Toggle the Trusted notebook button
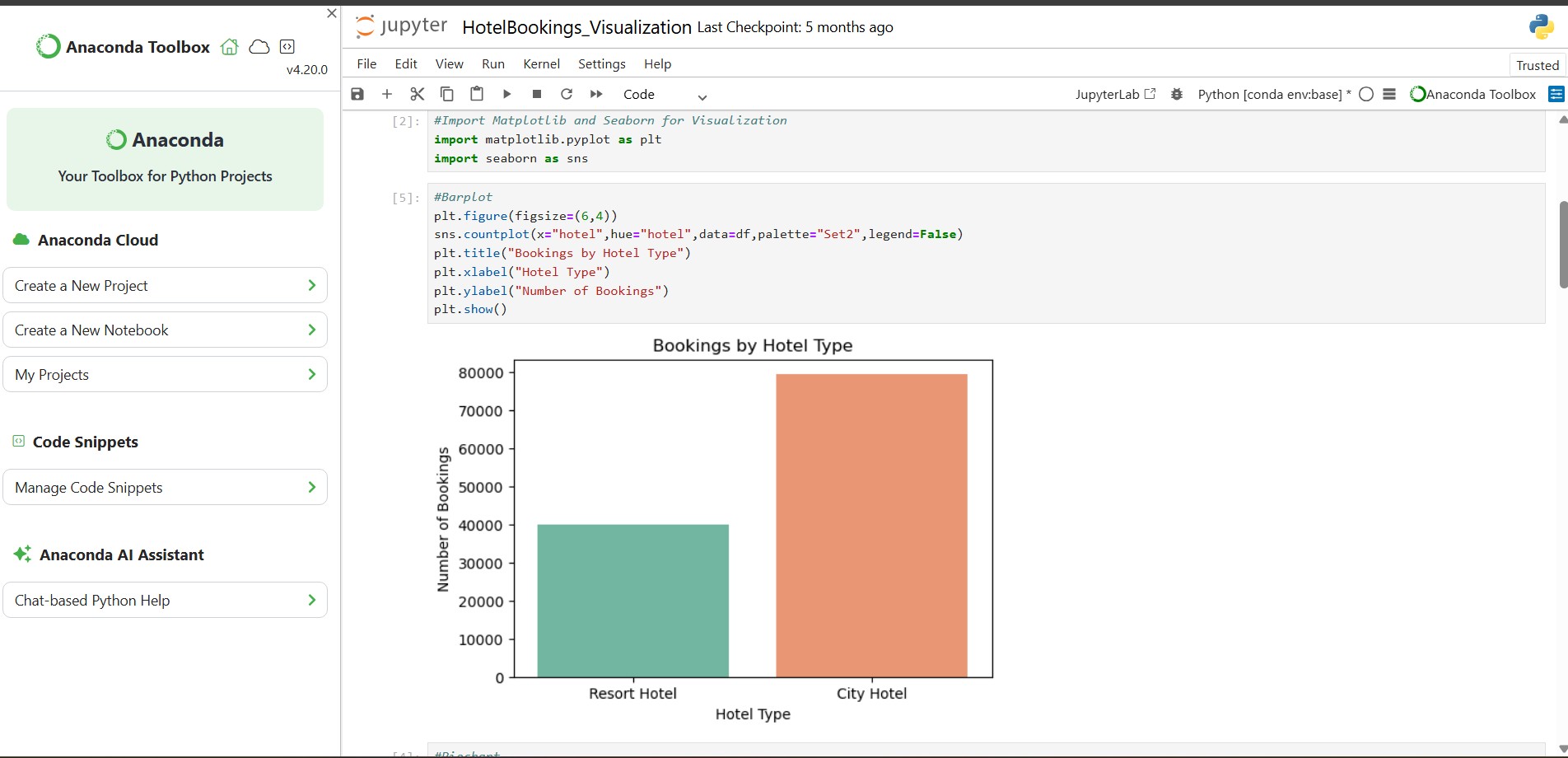The image size is (1568, 758). pyautogui.click(x=1537, y=65)
